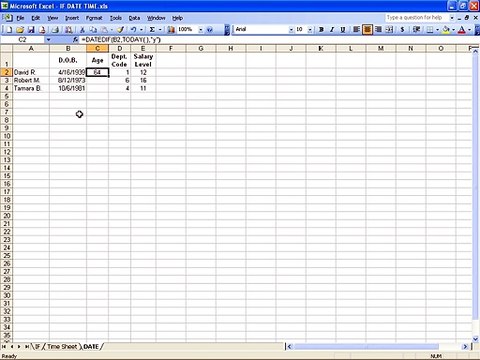The height and width of the screenshot is (360, 480).
Task: Click the Type a question for help box
Action: tap(417, 18)
